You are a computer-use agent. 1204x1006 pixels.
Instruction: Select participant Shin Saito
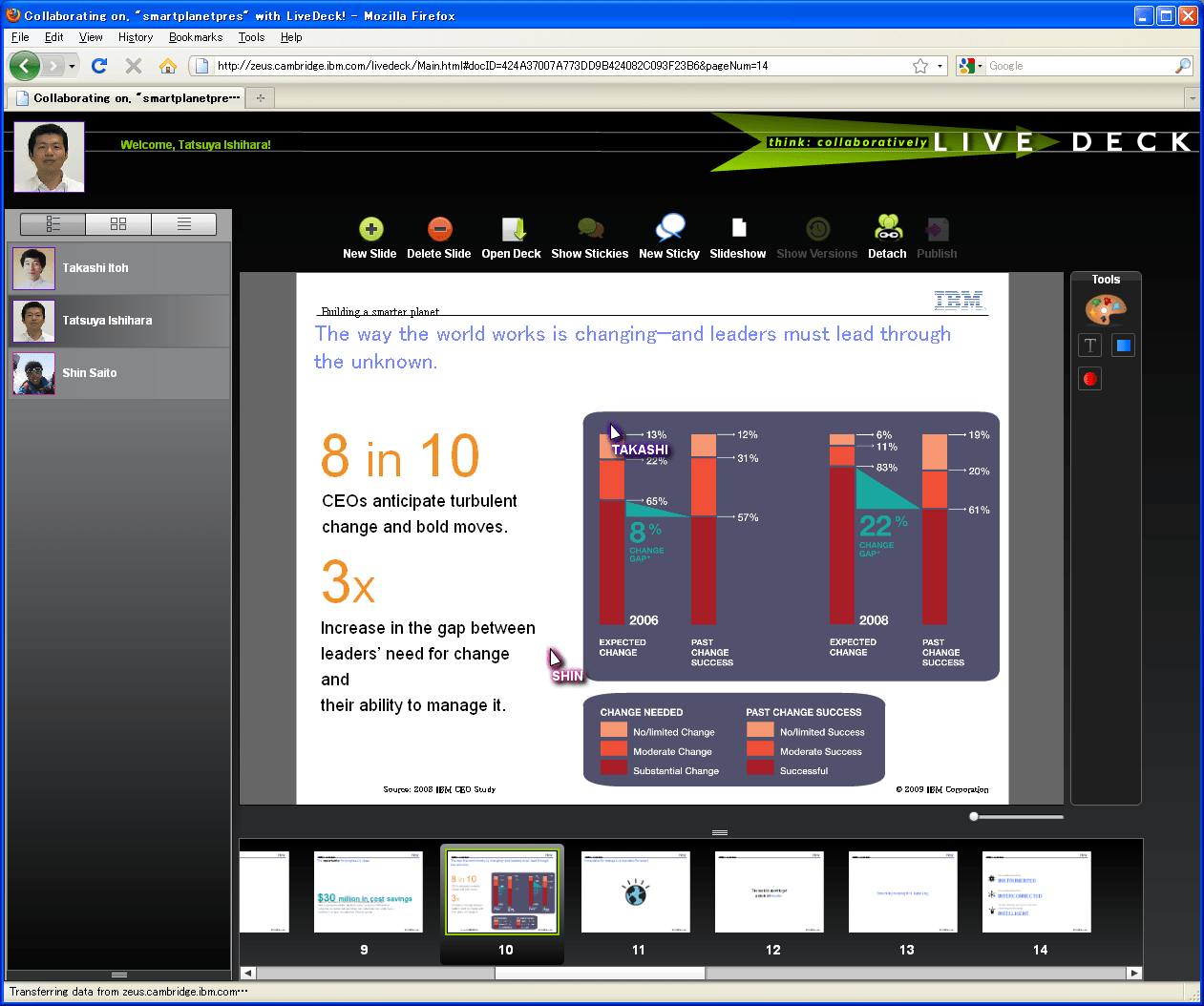(119, 373)
